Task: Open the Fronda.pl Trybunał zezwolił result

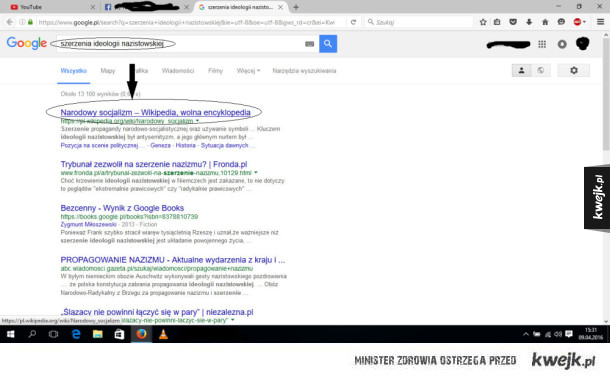Action: [154, 164]
